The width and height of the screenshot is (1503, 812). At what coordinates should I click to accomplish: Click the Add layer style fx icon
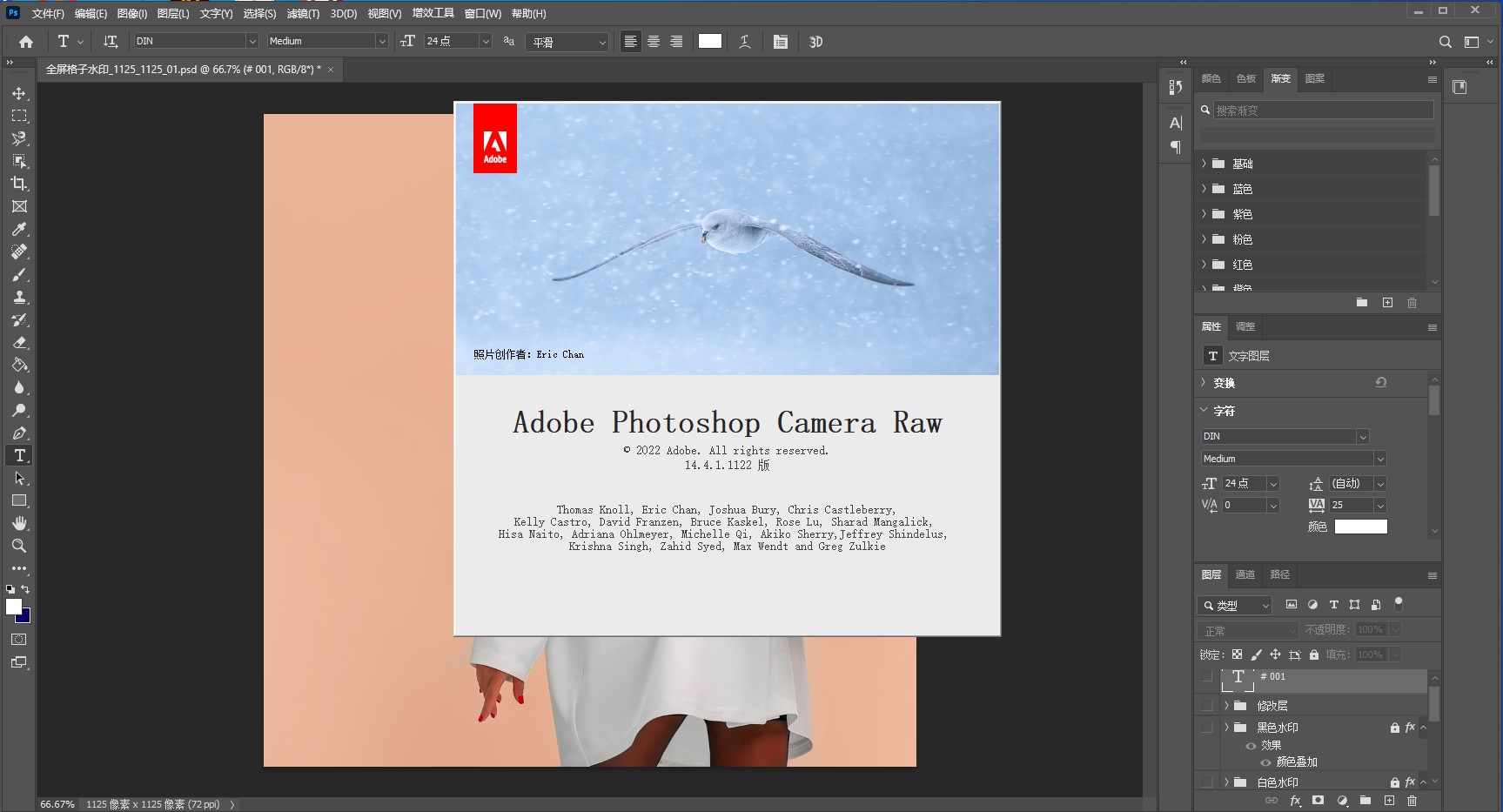tap(1295, 801)
